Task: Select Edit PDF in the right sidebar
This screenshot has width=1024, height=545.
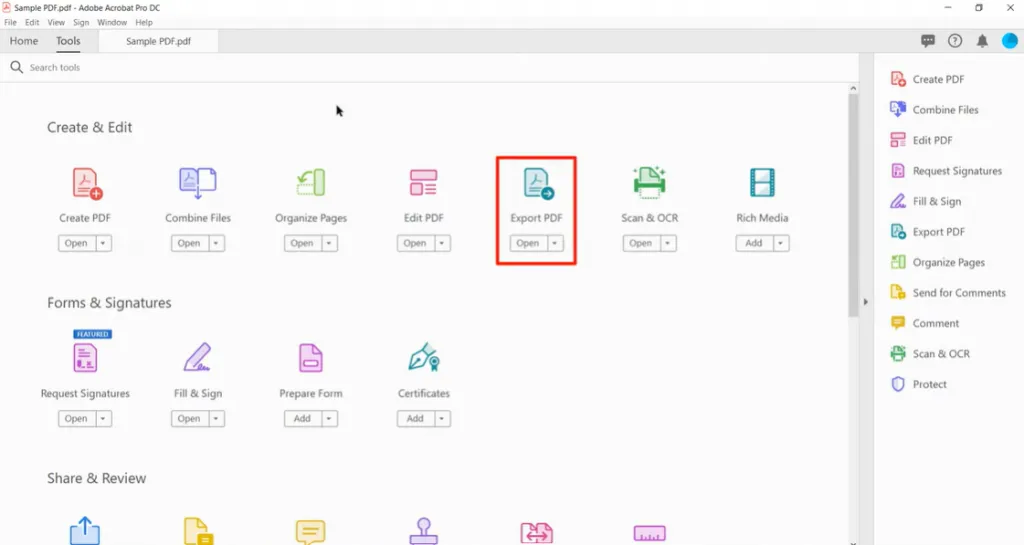Action: click(x=921, y=140)
